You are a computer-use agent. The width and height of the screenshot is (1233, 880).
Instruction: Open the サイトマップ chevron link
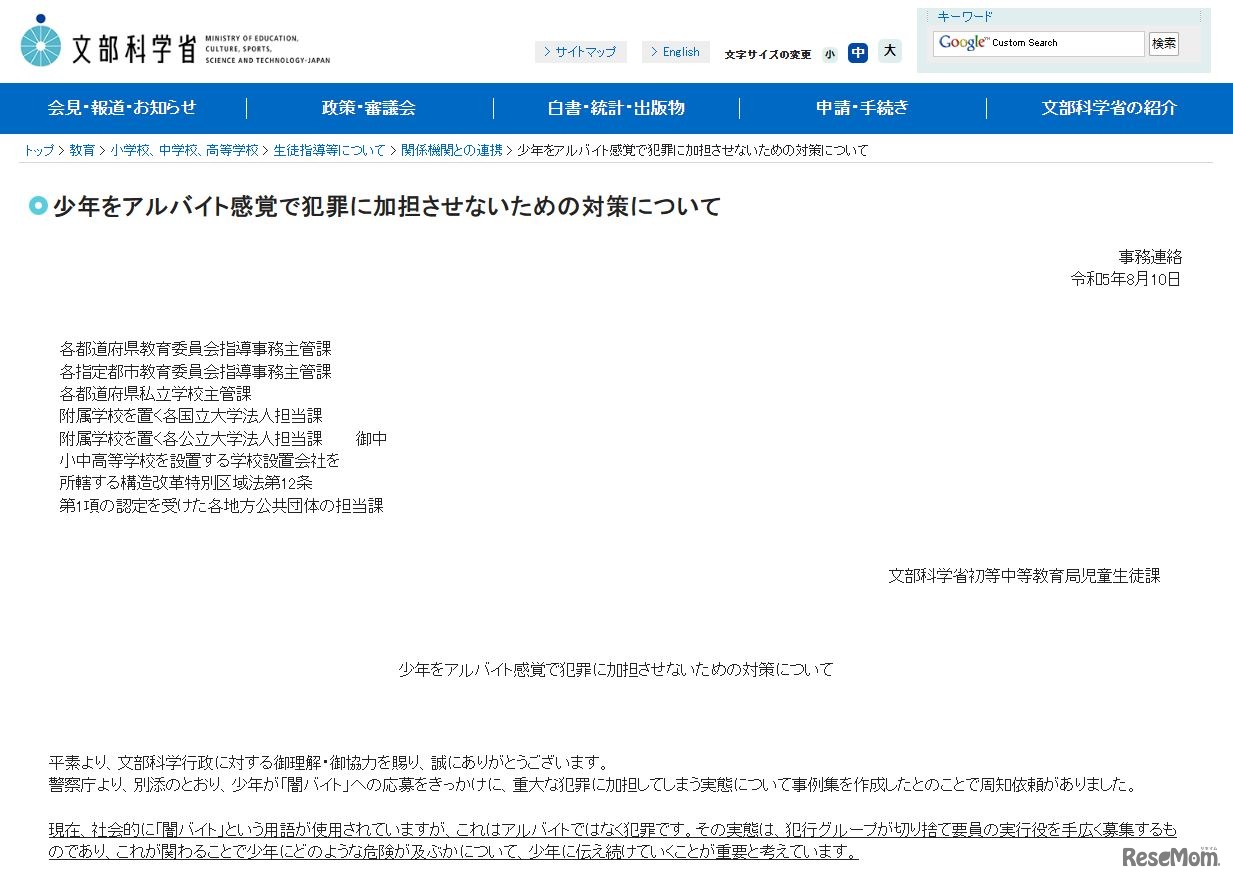[581, 51]
